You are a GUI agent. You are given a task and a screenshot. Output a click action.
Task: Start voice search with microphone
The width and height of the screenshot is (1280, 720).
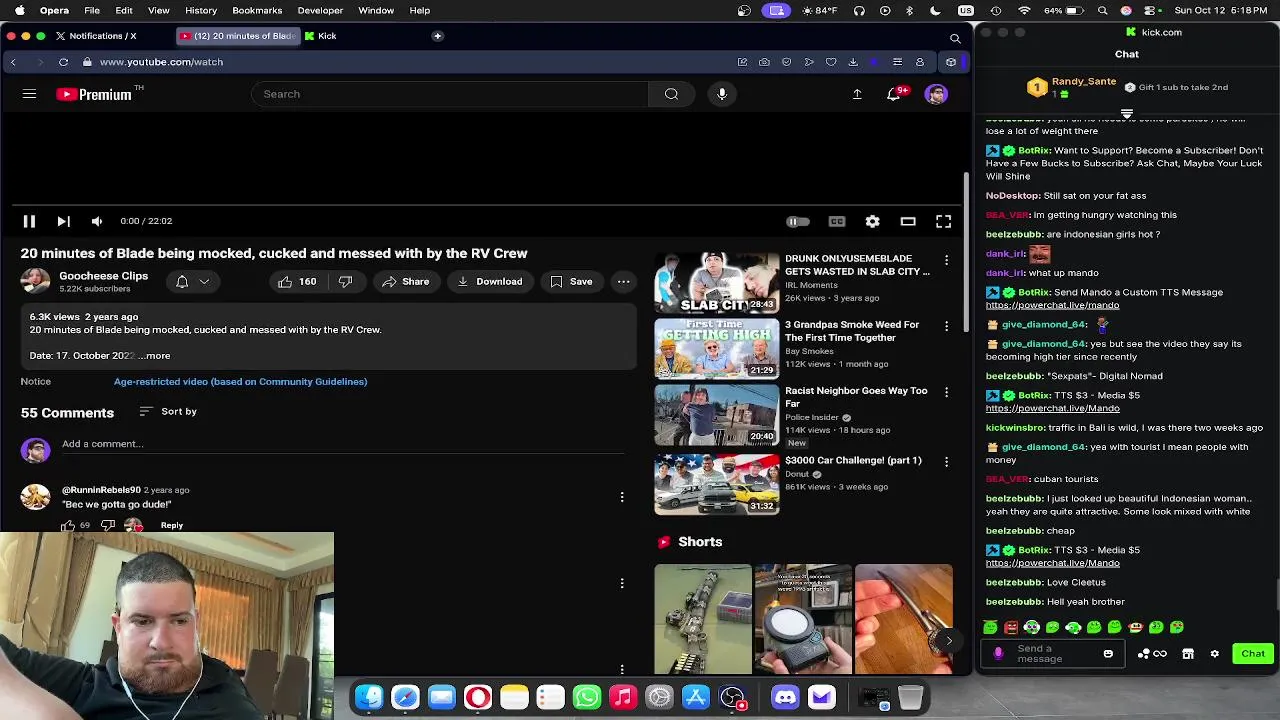(722, 94)
